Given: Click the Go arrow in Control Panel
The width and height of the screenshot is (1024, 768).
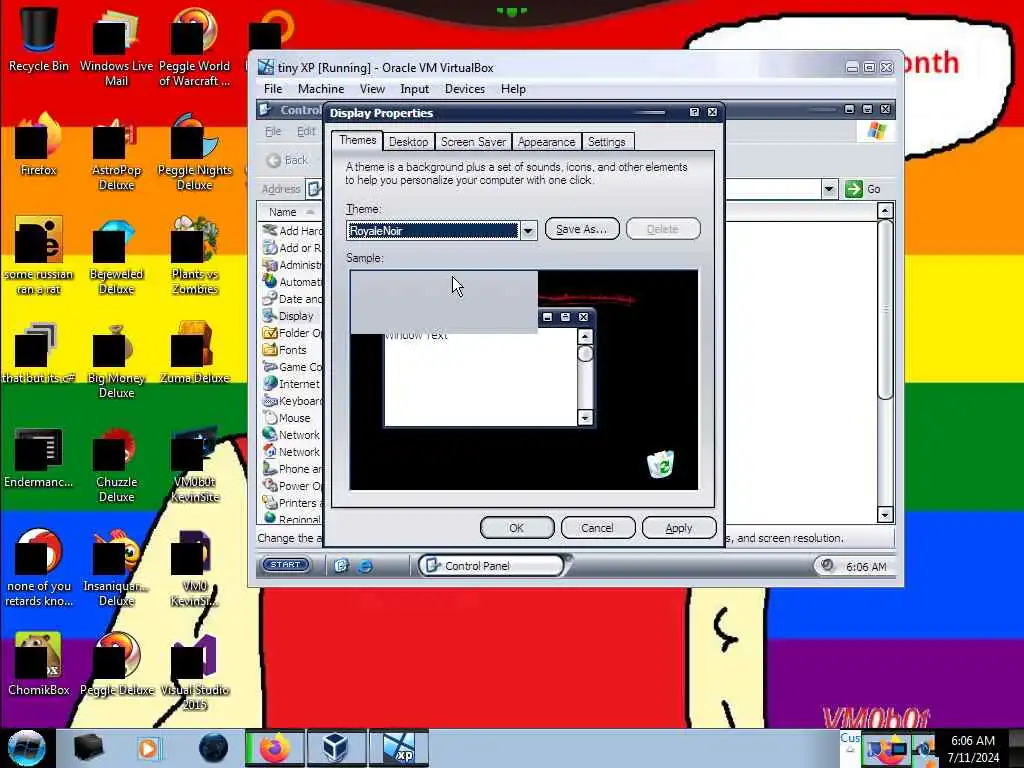Looking at the screenshot, I should 854,189.
